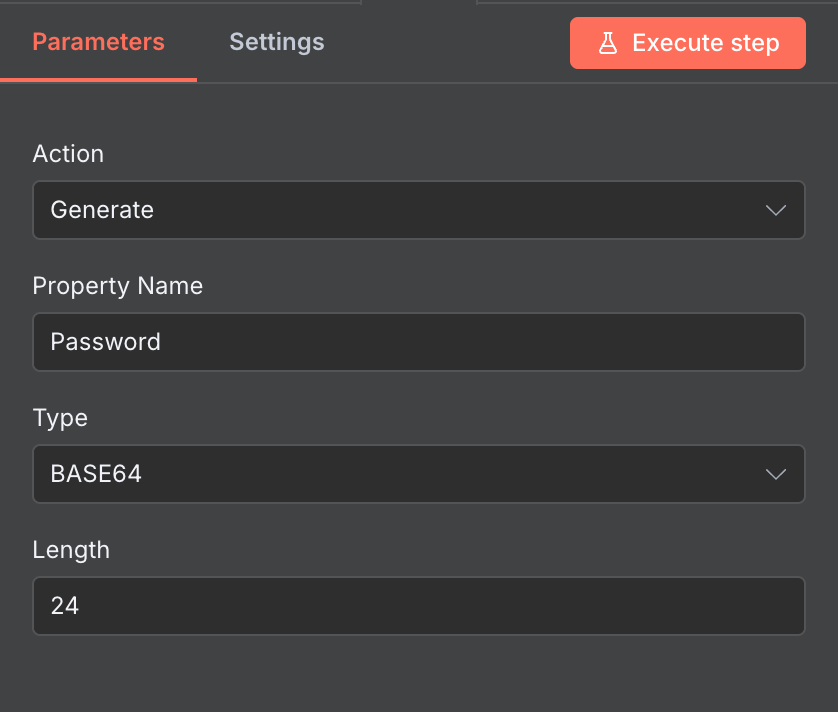The image size is (838, 712).
Task: Open the Action dropdown showing Generate
Action: point(419,210)
